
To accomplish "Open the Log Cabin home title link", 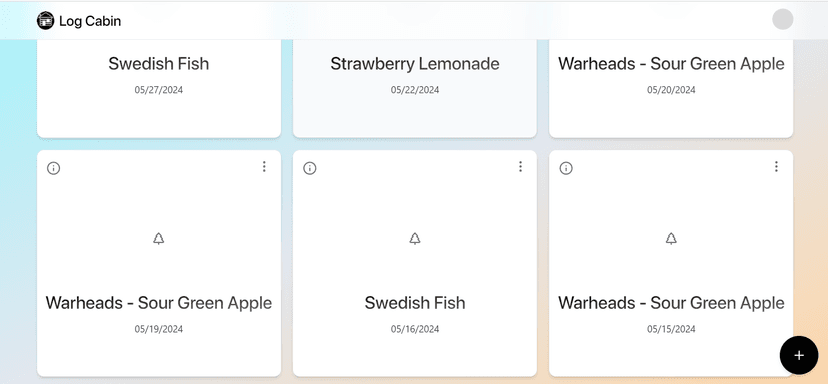I will [90, 21].
